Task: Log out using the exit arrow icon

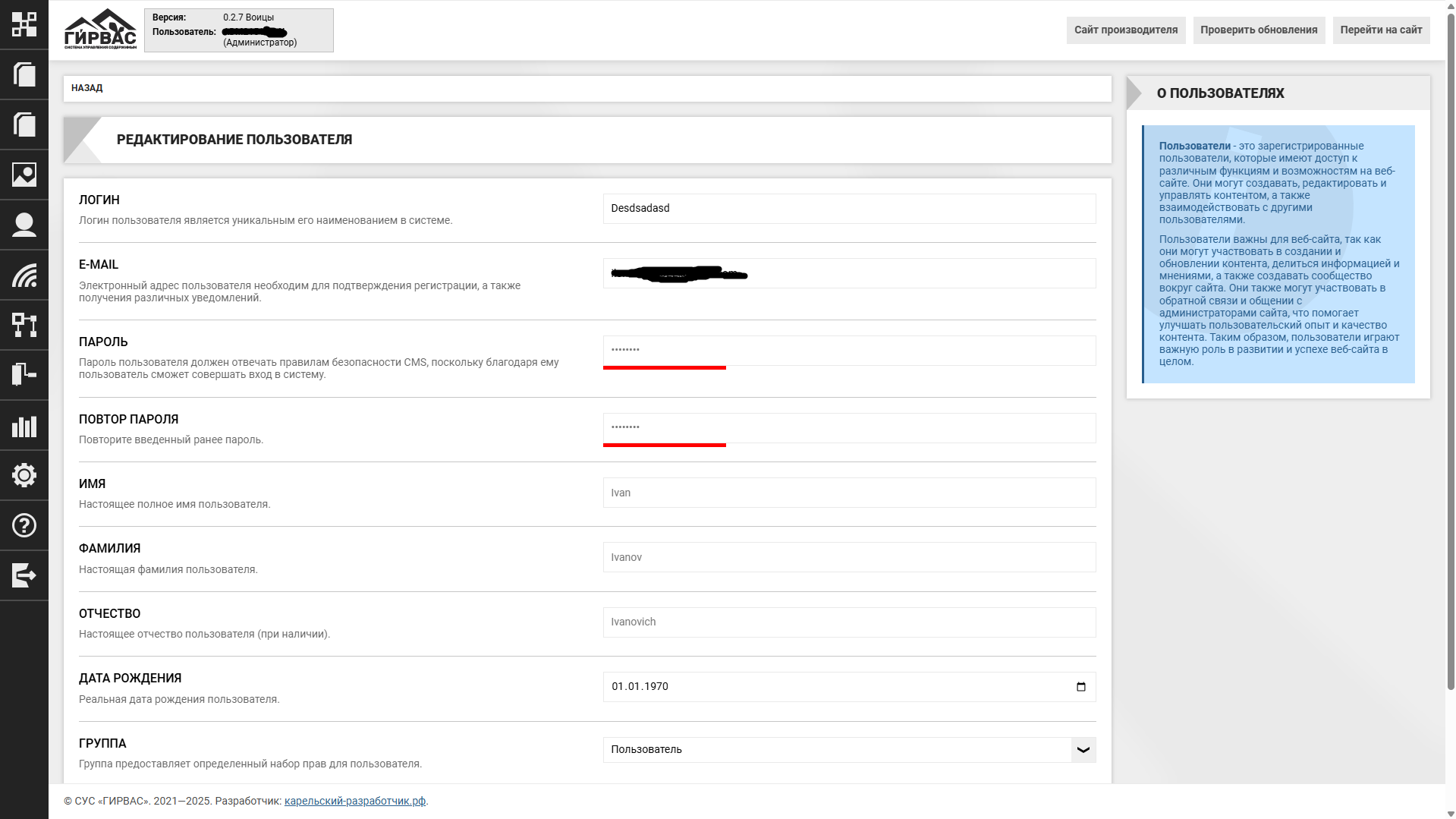Action: [x=24, y=575]
